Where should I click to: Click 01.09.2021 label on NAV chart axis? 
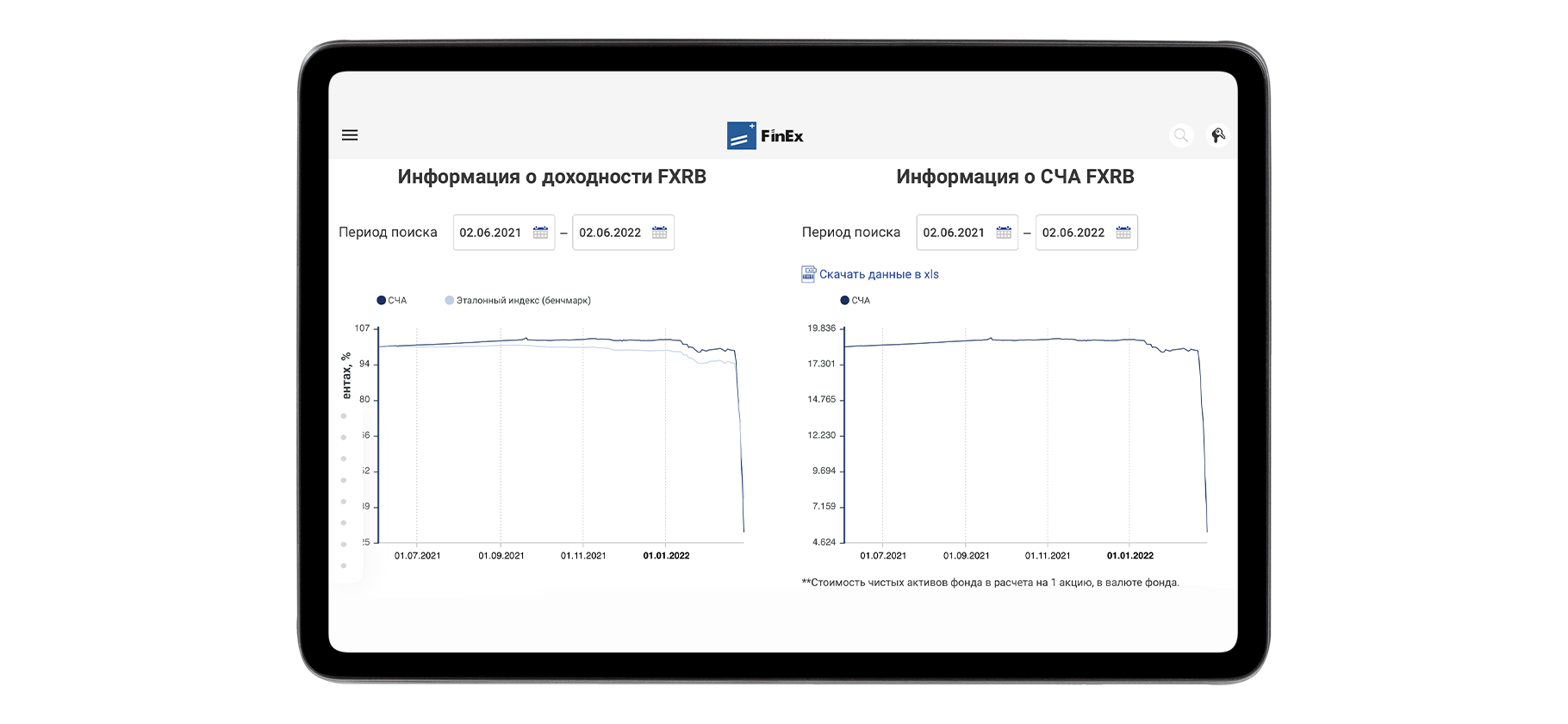pyautogui.click(x=967, y=556)
